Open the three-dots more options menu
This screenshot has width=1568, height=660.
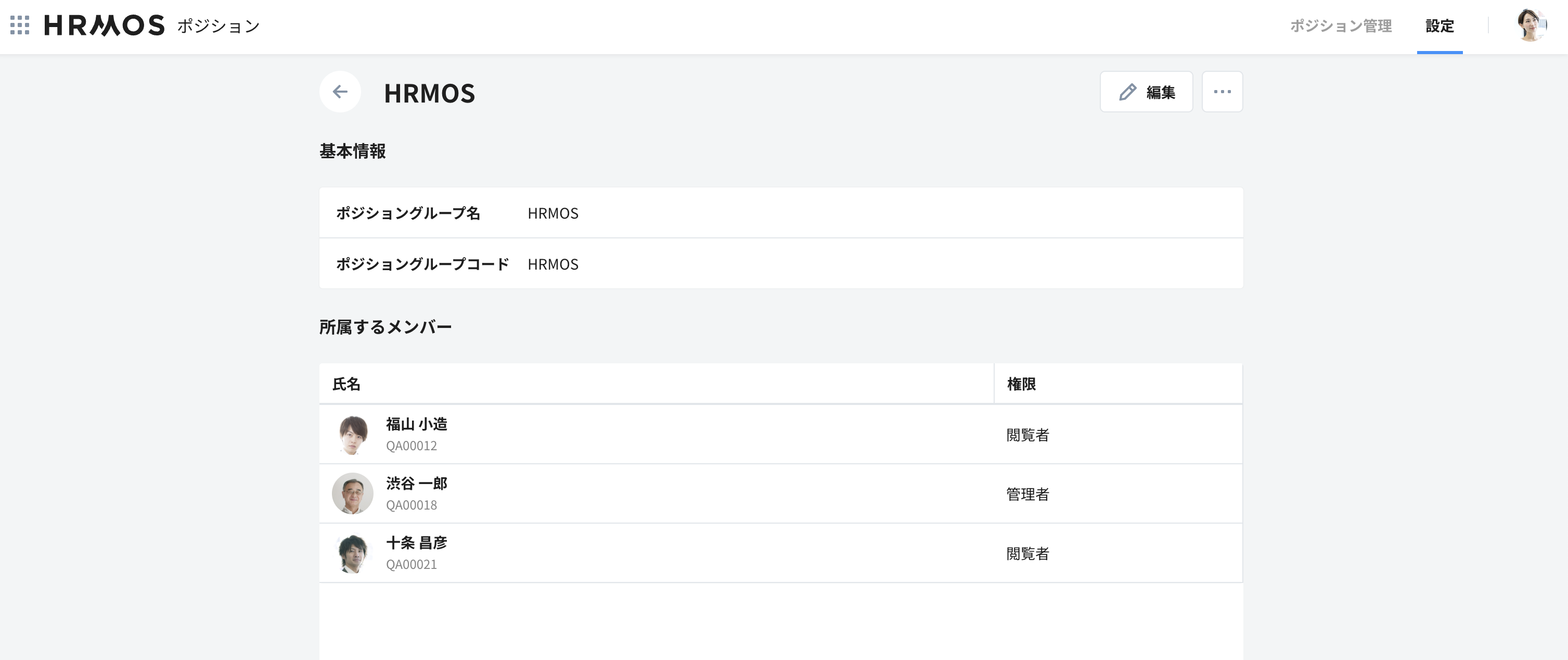click(1222, 92)
